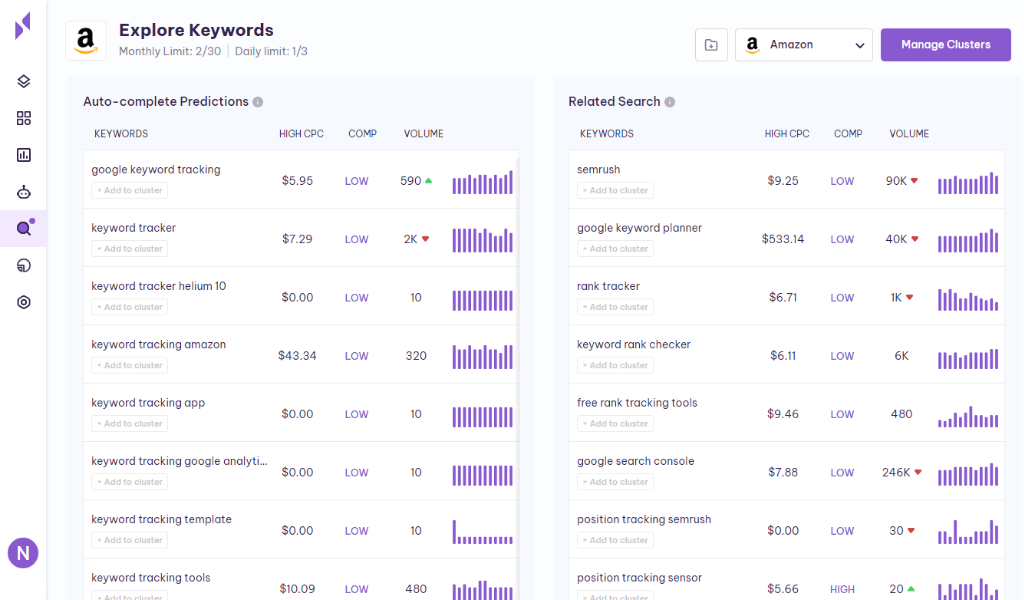
Task: Add free rank tracking tools to cluster
Action: (x=615, y=424)
